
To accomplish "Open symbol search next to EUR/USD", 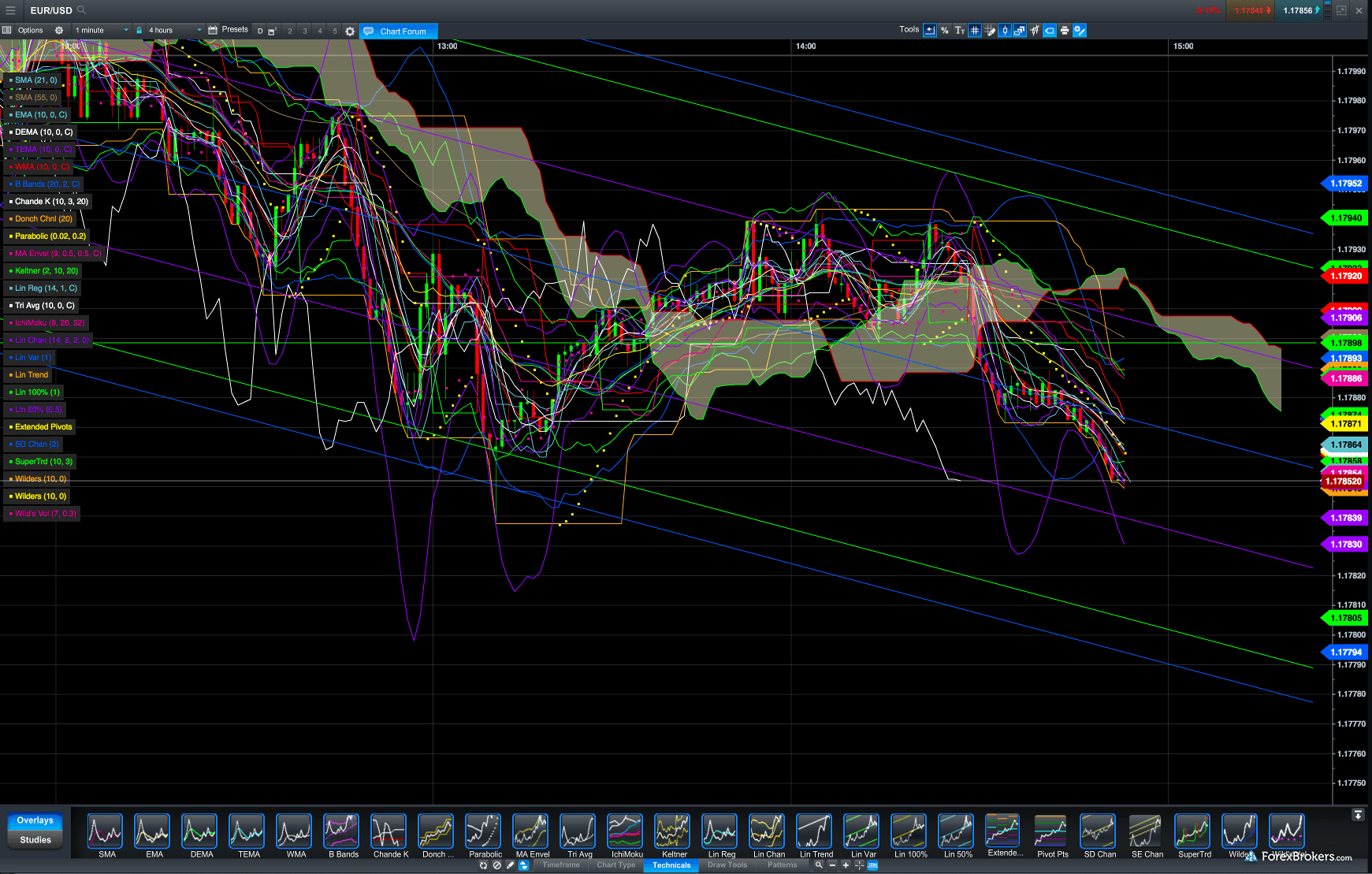I will coord(81,10).
